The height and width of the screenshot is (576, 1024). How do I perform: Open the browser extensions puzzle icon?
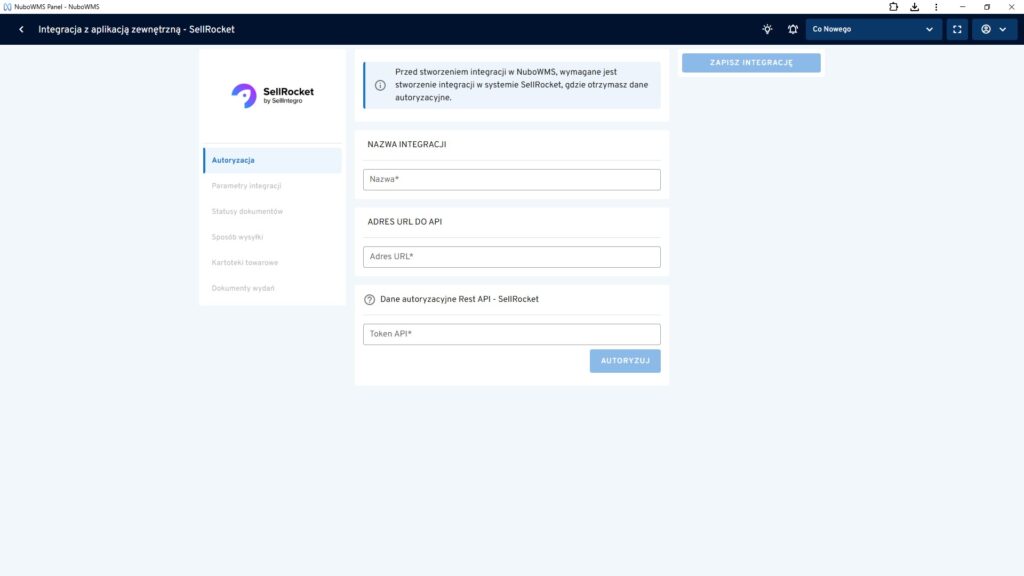pyautogui.click(x=893, y=7)
